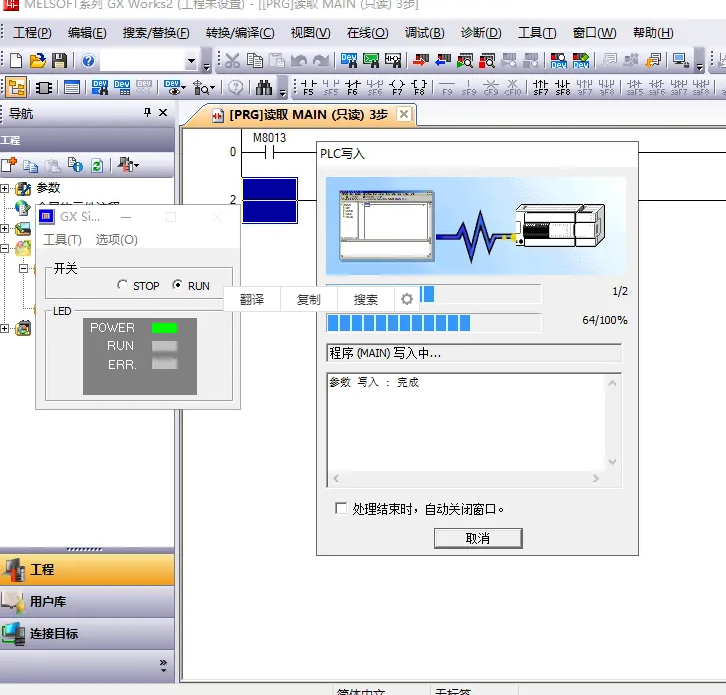This screenshot has width=726, height=695.
Task: Open 选项(O) menu in GX Simulator window
Action: coord(117,239)
